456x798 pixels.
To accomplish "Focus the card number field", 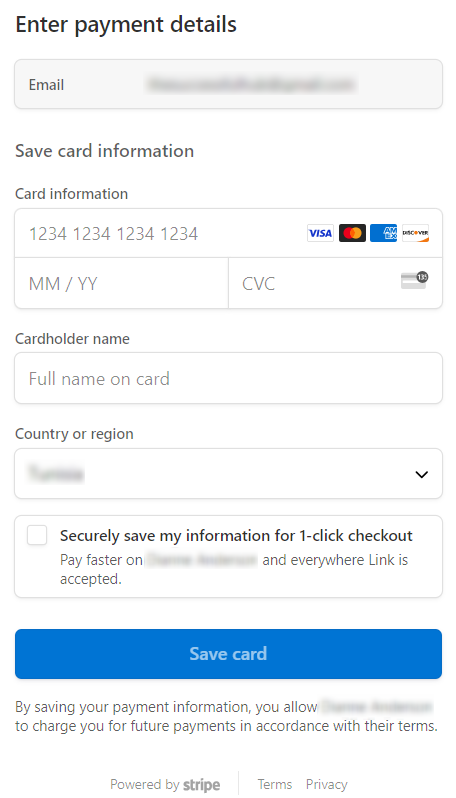I will pos(229,234).
